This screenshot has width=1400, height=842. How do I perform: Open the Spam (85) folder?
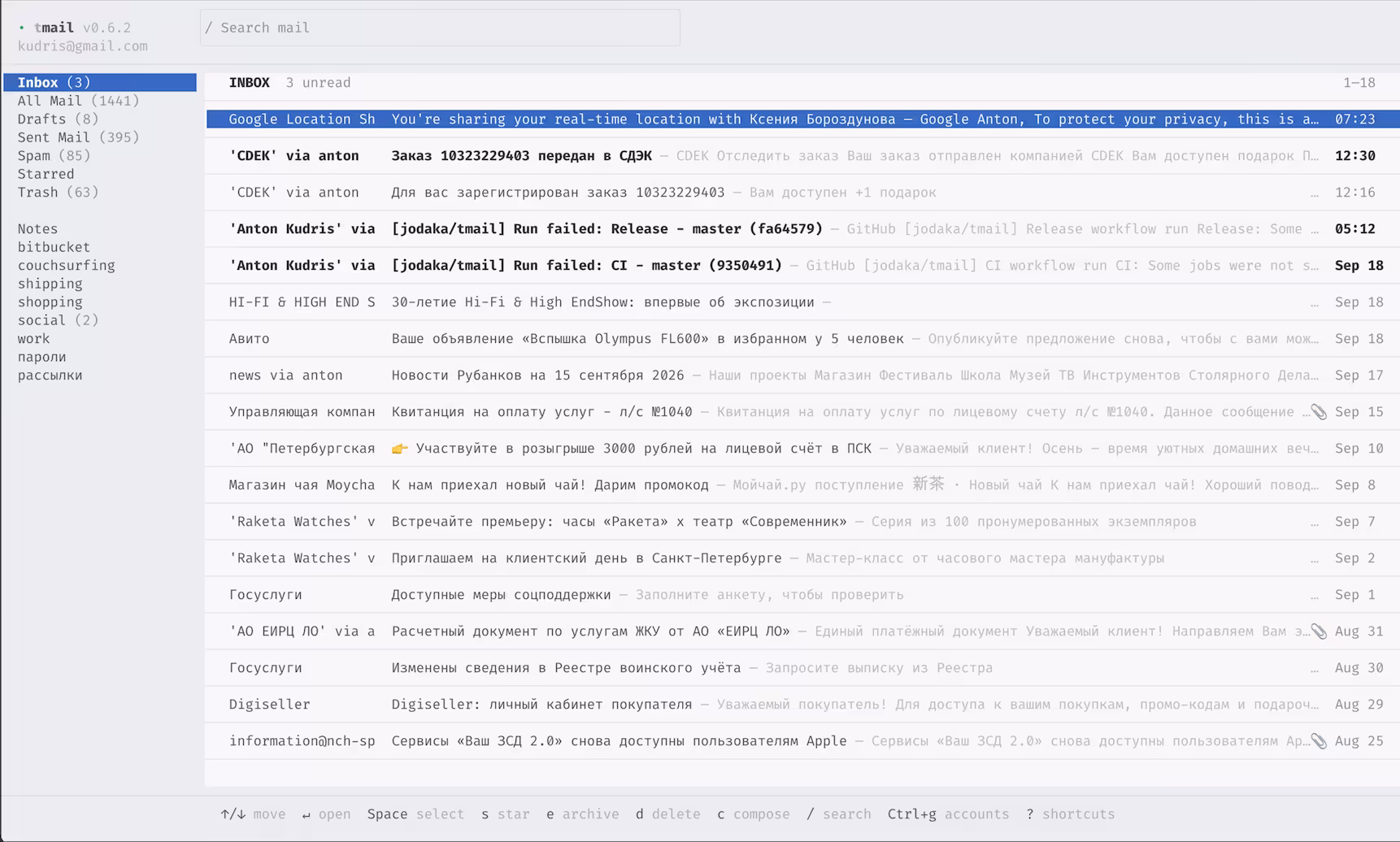54,155
